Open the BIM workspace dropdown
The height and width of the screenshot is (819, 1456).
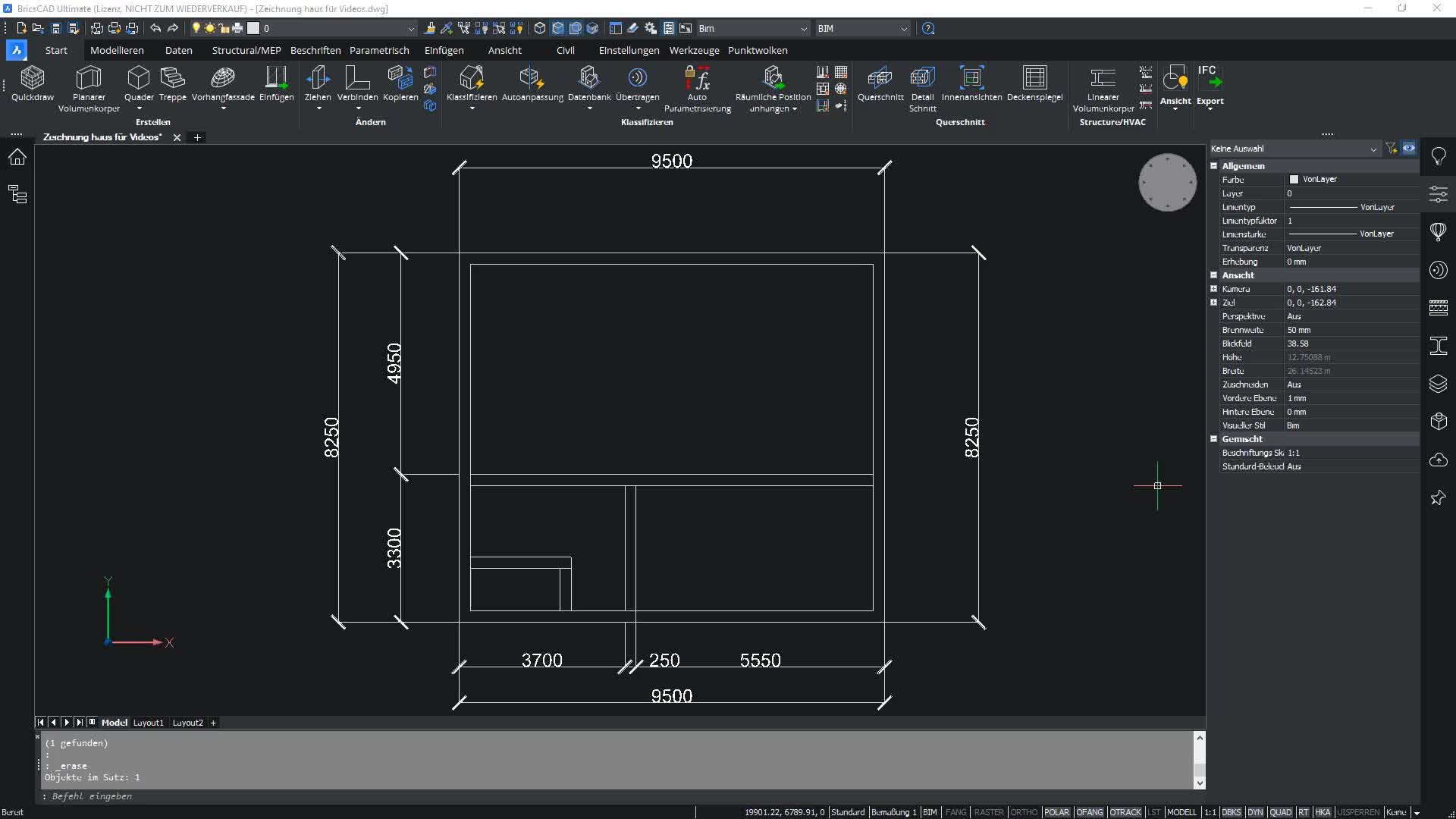tap(862, 28)
